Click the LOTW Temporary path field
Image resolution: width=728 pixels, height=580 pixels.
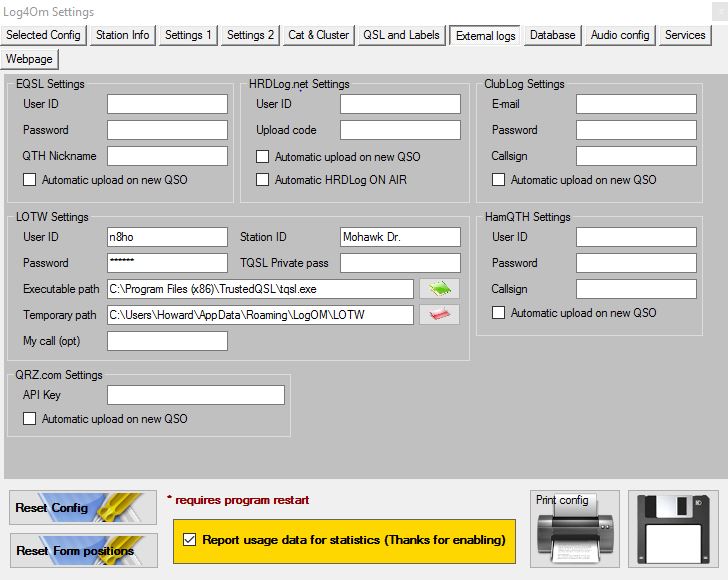tap(260, 315)
